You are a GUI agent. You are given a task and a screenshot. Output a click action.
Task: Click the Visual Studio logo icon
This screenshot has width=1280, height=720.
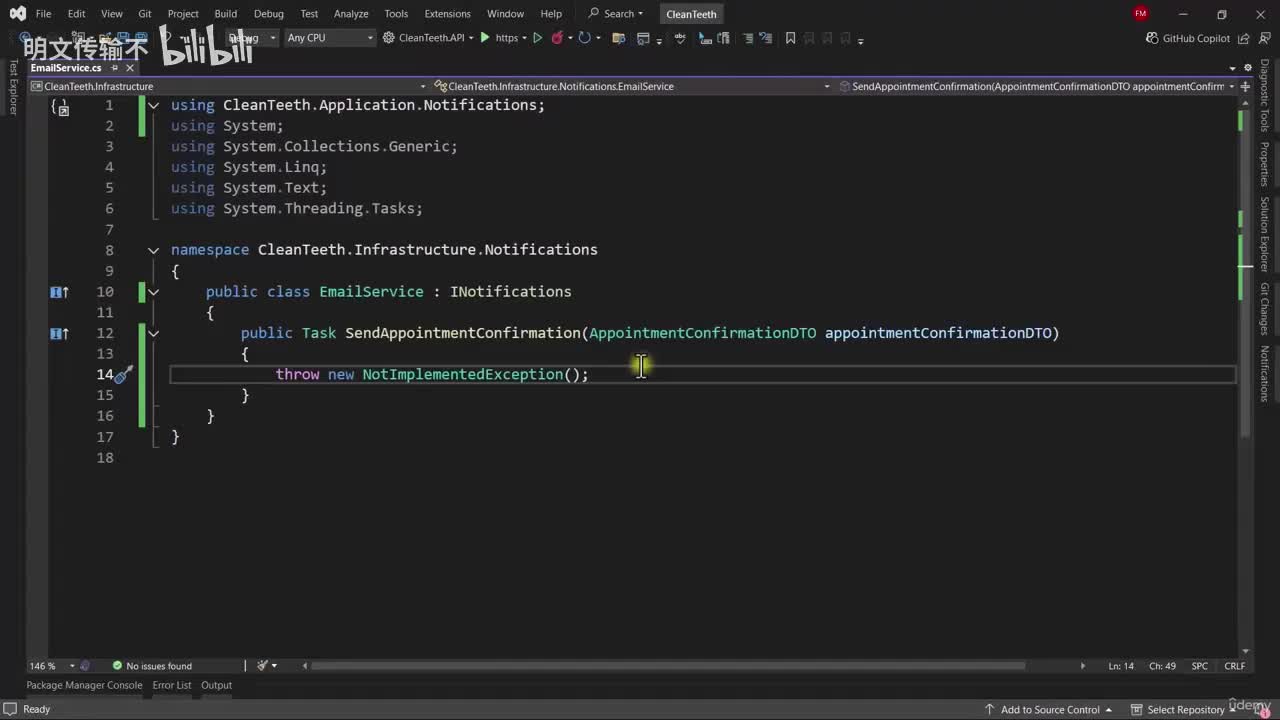(x=17, y=14)
